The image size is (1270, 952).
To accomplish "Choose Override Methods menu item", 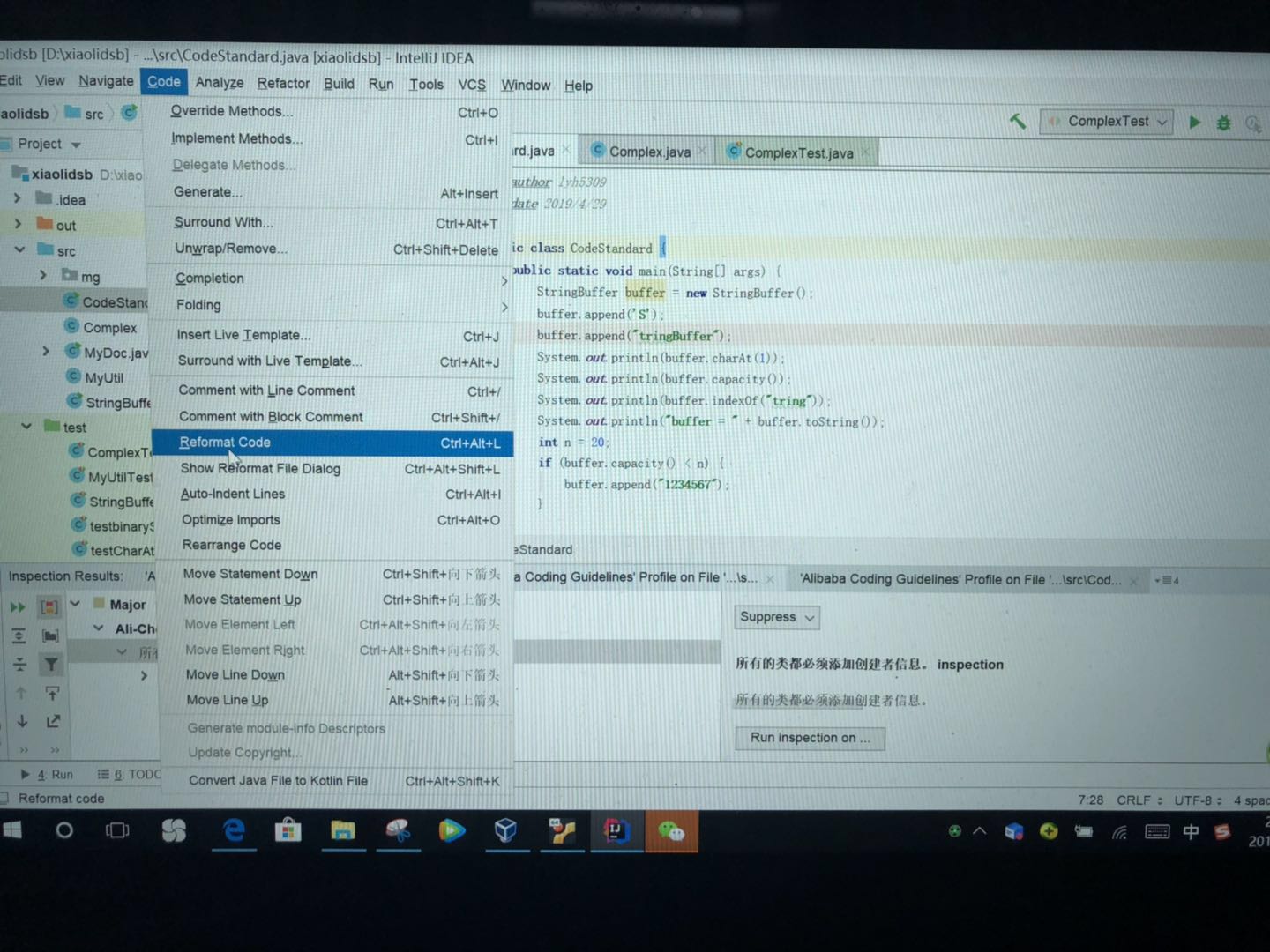I will pos(329,112).
